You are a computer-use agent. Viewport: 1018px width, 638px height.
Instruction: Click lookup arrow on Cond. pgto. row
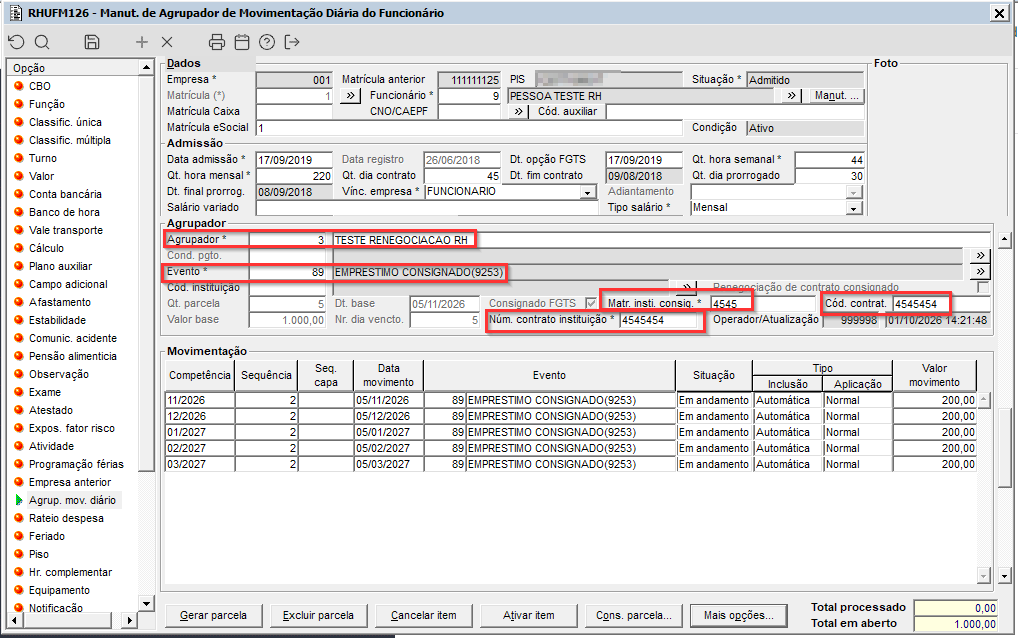[980, 256]
